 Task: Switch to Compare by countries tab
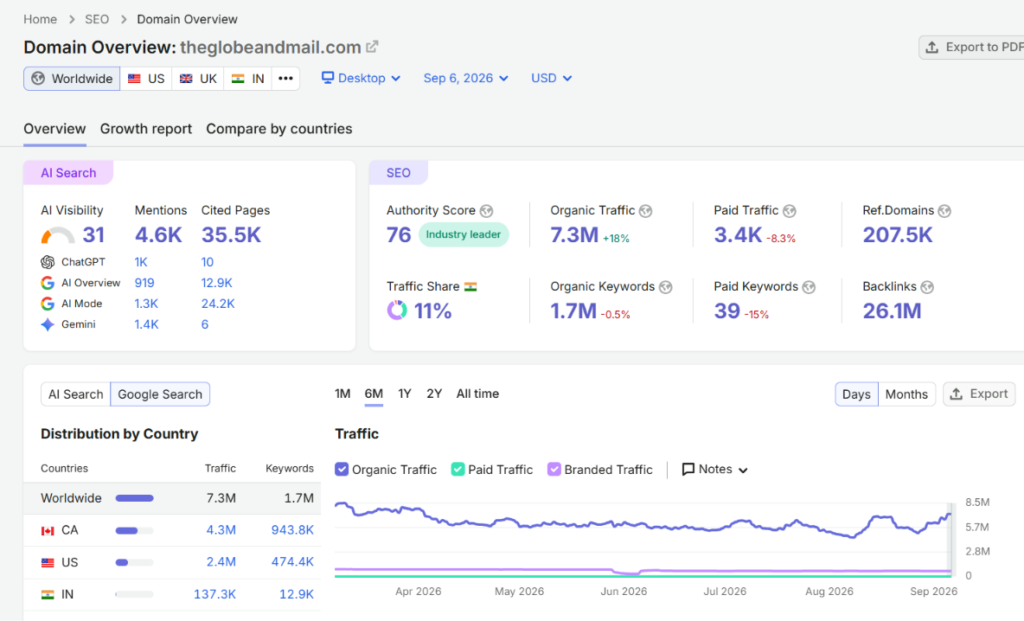[279, 129]
